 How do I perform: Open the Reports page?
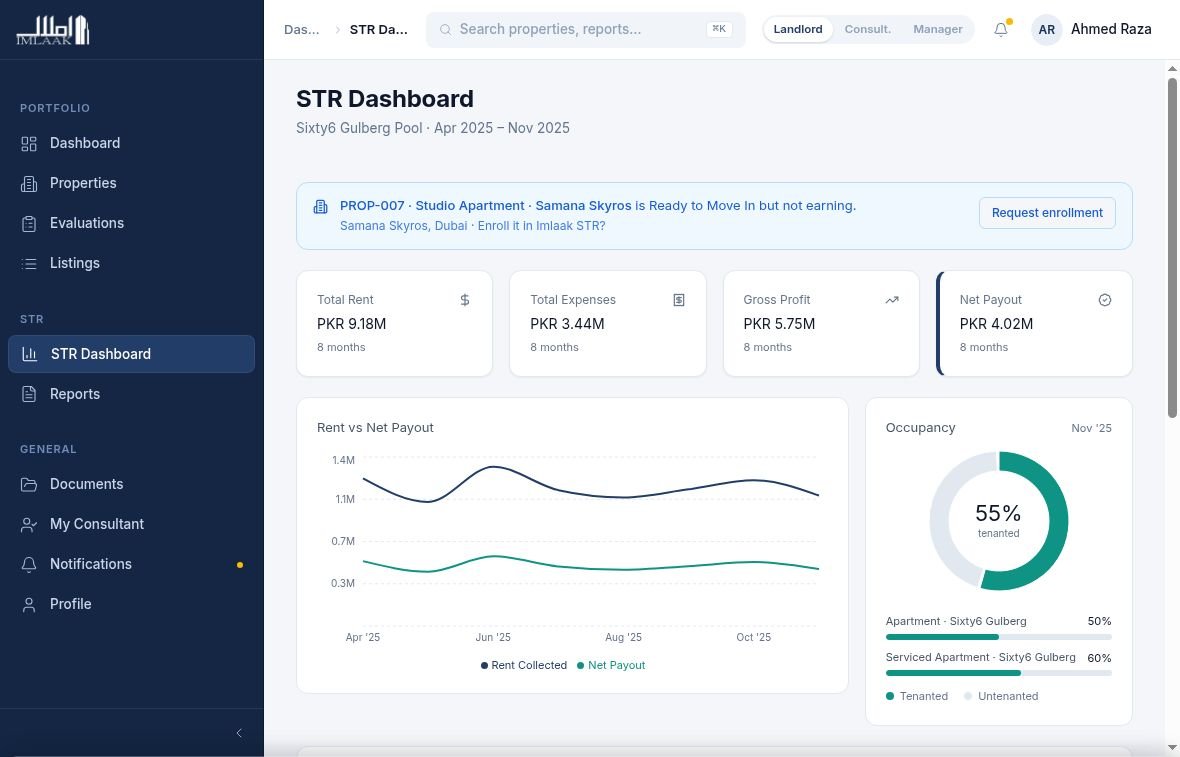(x=132, y=394)
